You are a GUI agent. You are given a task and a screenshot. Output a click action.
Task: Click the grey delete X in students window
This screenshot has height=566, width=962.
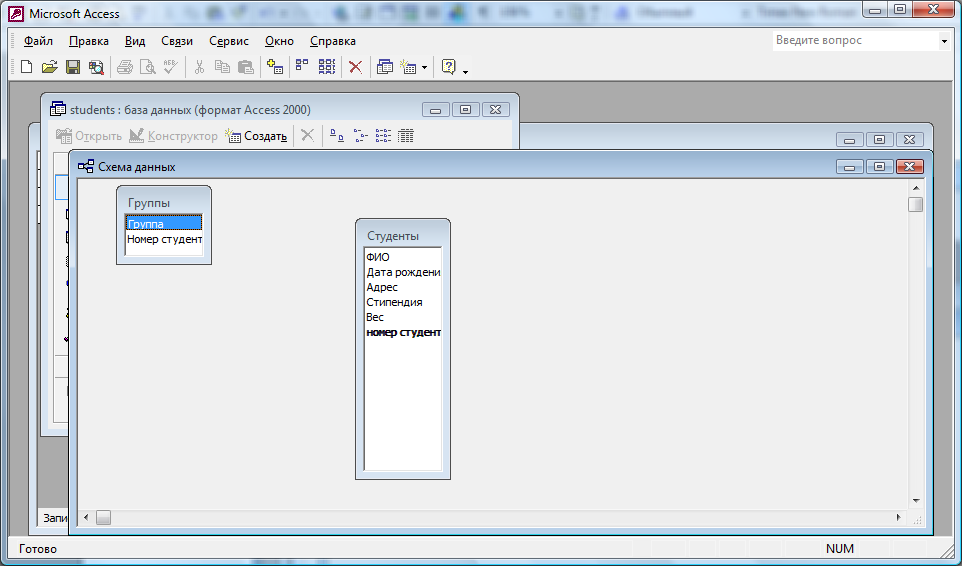point(307,136)
